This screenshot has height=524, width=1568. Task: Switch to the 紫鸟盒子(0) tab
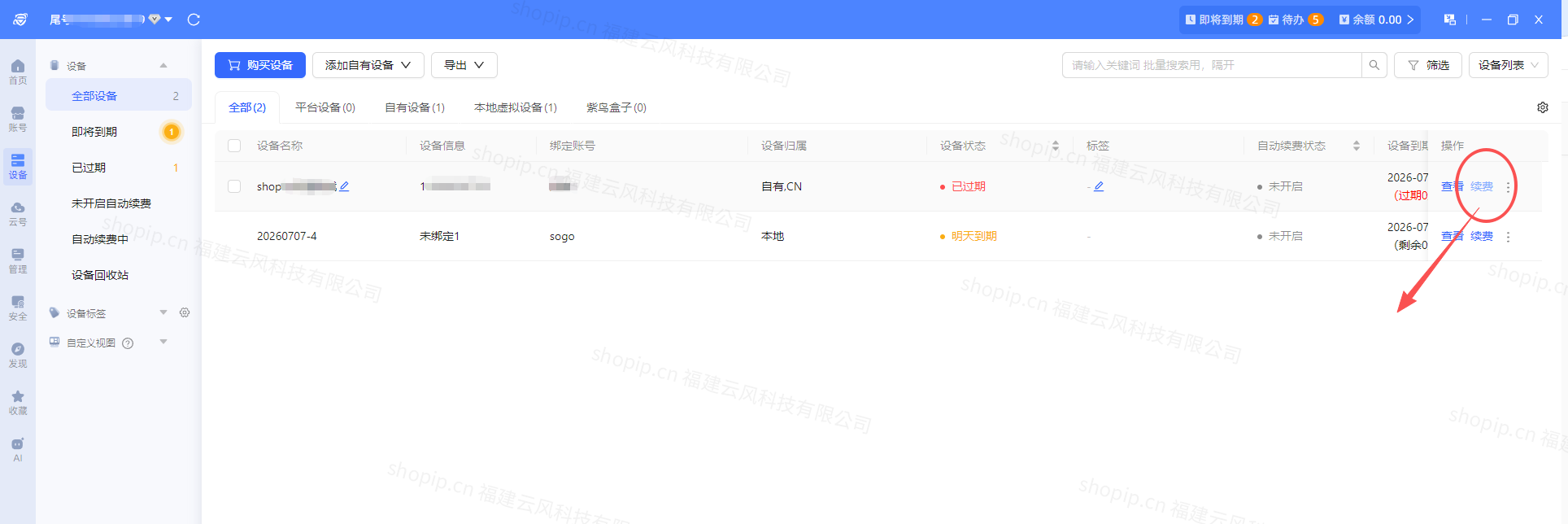pyautogui.click(x=616, y=107)
